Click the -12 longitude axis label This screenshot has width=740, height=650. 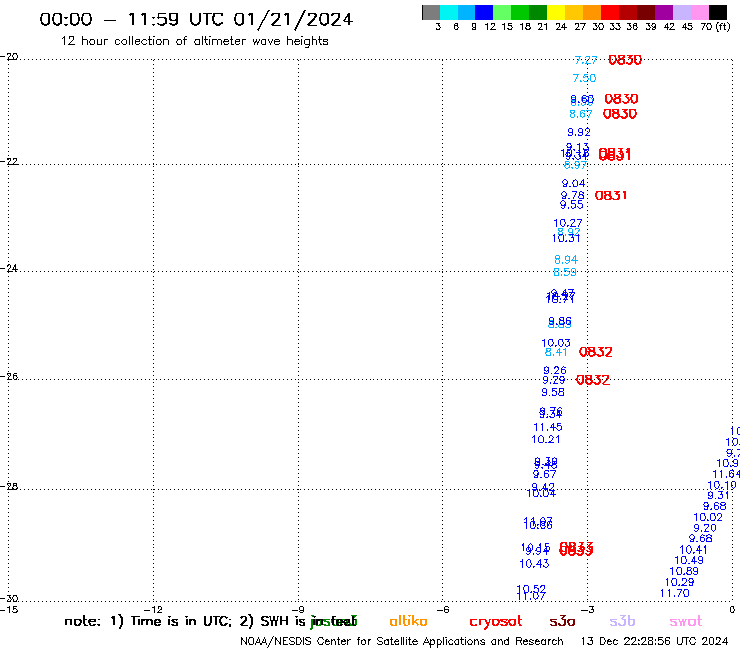(x=154, y=610)
